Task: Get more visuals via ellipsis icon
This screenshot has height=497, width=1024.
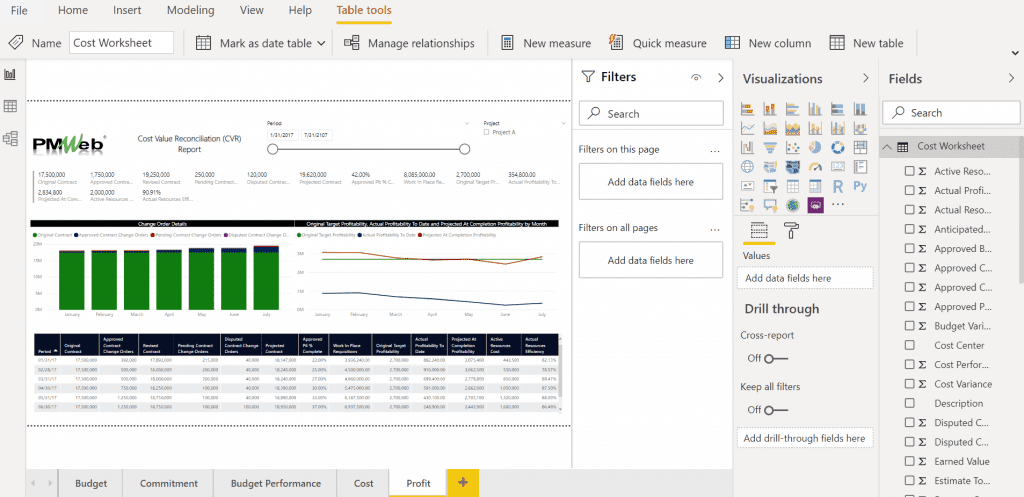Action: click(838, 206)
